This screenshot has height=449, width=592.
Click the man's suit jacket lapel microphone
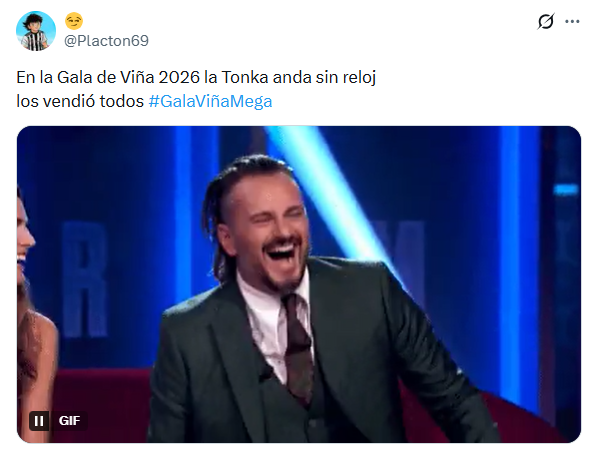click(x=266, y=373)
